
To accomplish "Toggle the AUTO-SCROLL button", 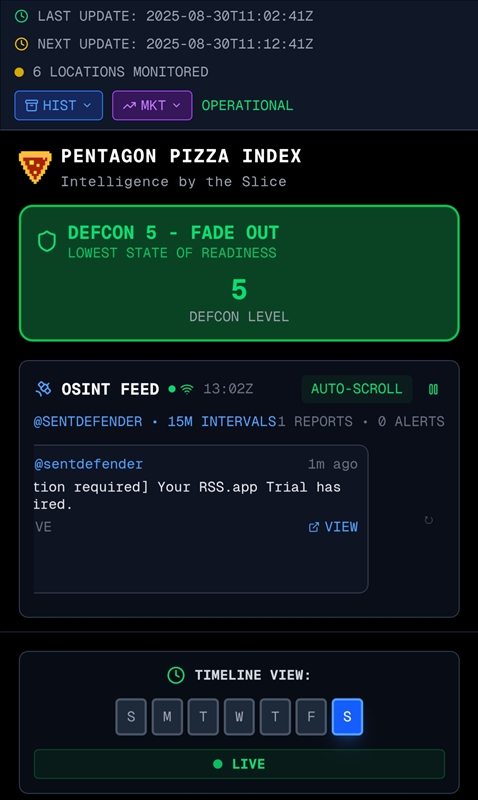I will point(357,389).
